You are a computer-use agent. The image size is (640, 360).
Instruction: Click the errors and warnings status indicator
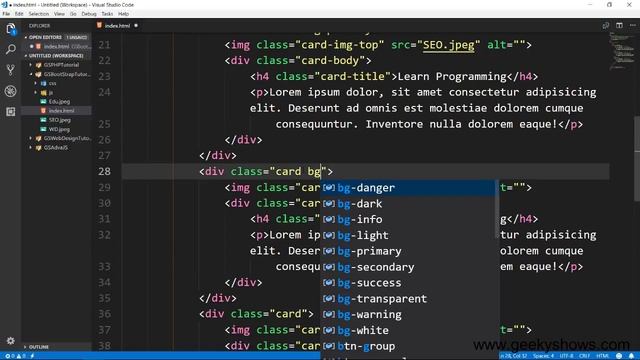(x=15, y=356)
